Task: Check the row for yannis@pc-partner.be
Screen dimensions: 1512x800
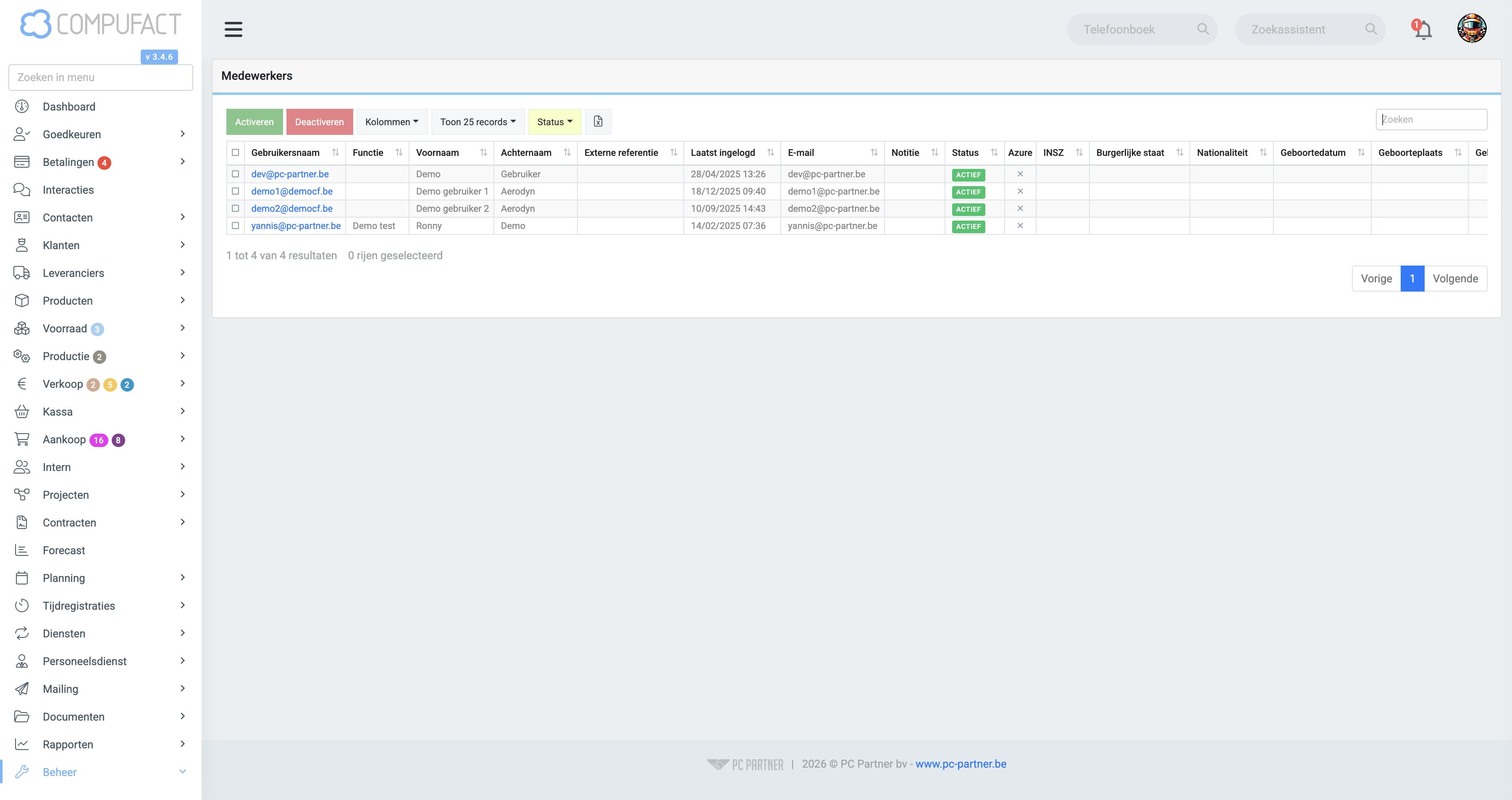Action: pyautogui.click(x=235, y=226)
